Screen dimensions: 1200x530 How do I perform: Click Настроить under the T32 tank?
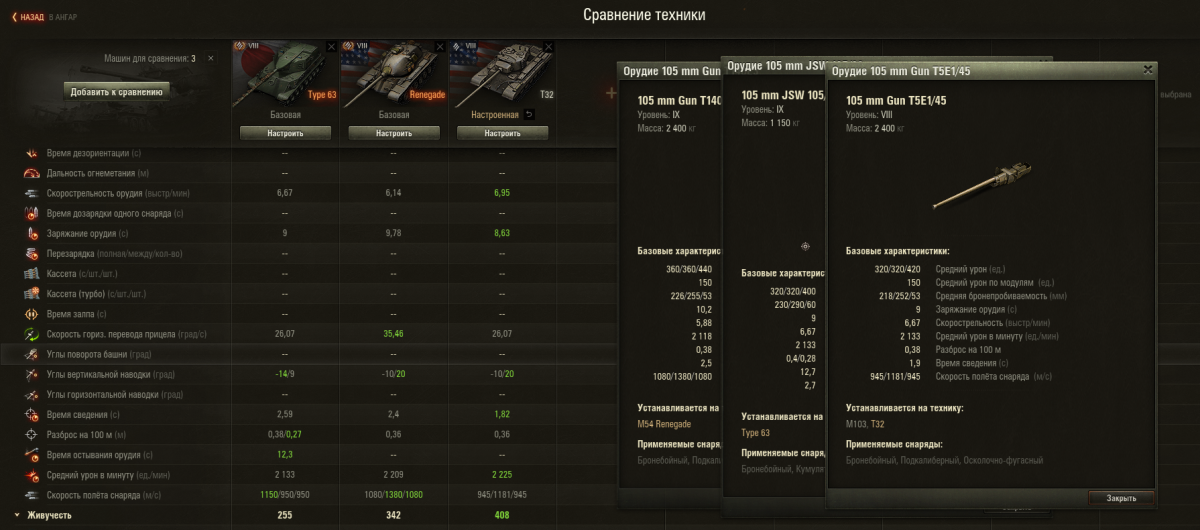[503, 133]
